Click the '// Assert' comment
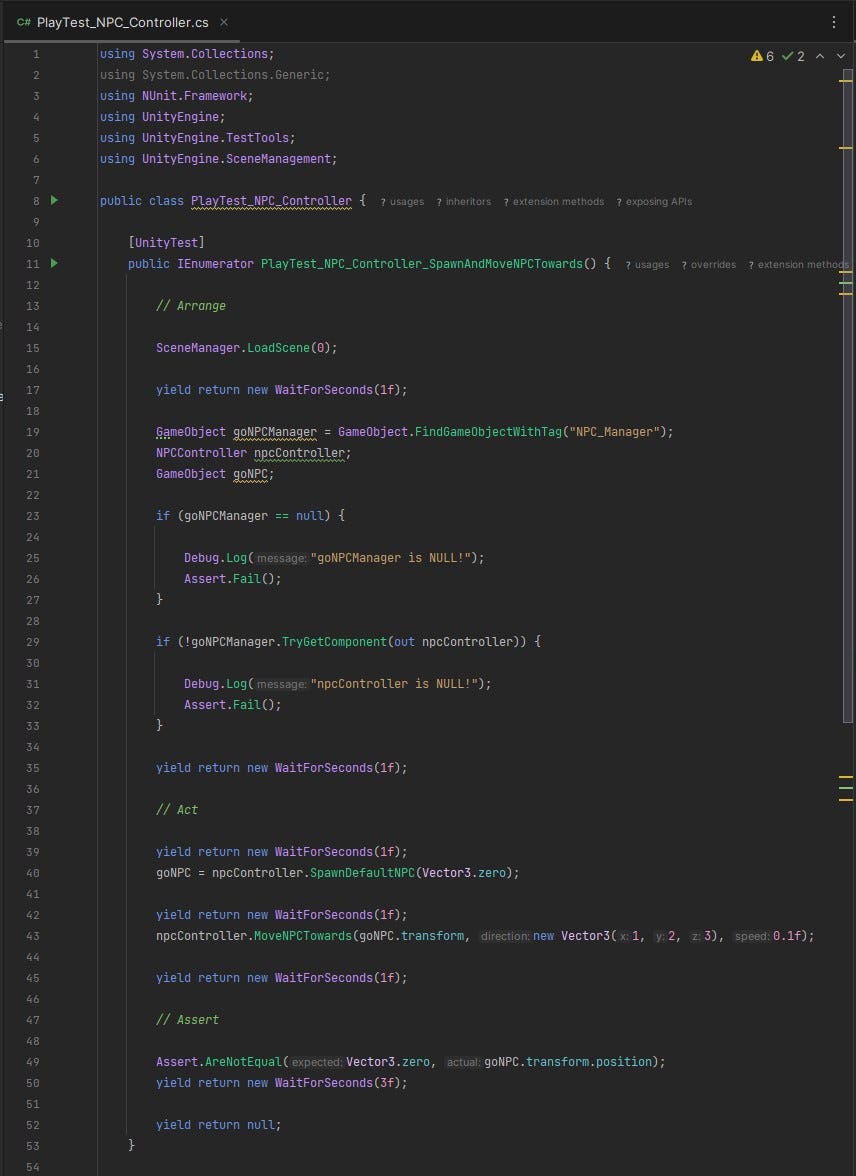 point(187,1020)
